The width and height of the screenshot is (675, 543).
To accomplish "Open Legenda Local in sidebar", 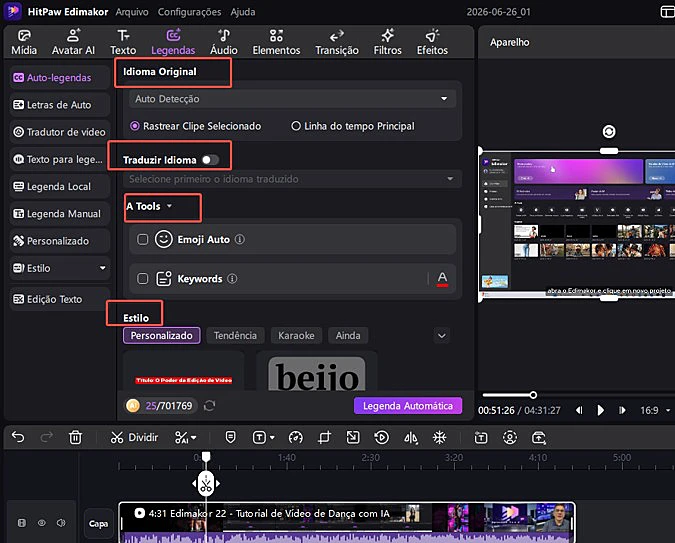I will point(59,186).
